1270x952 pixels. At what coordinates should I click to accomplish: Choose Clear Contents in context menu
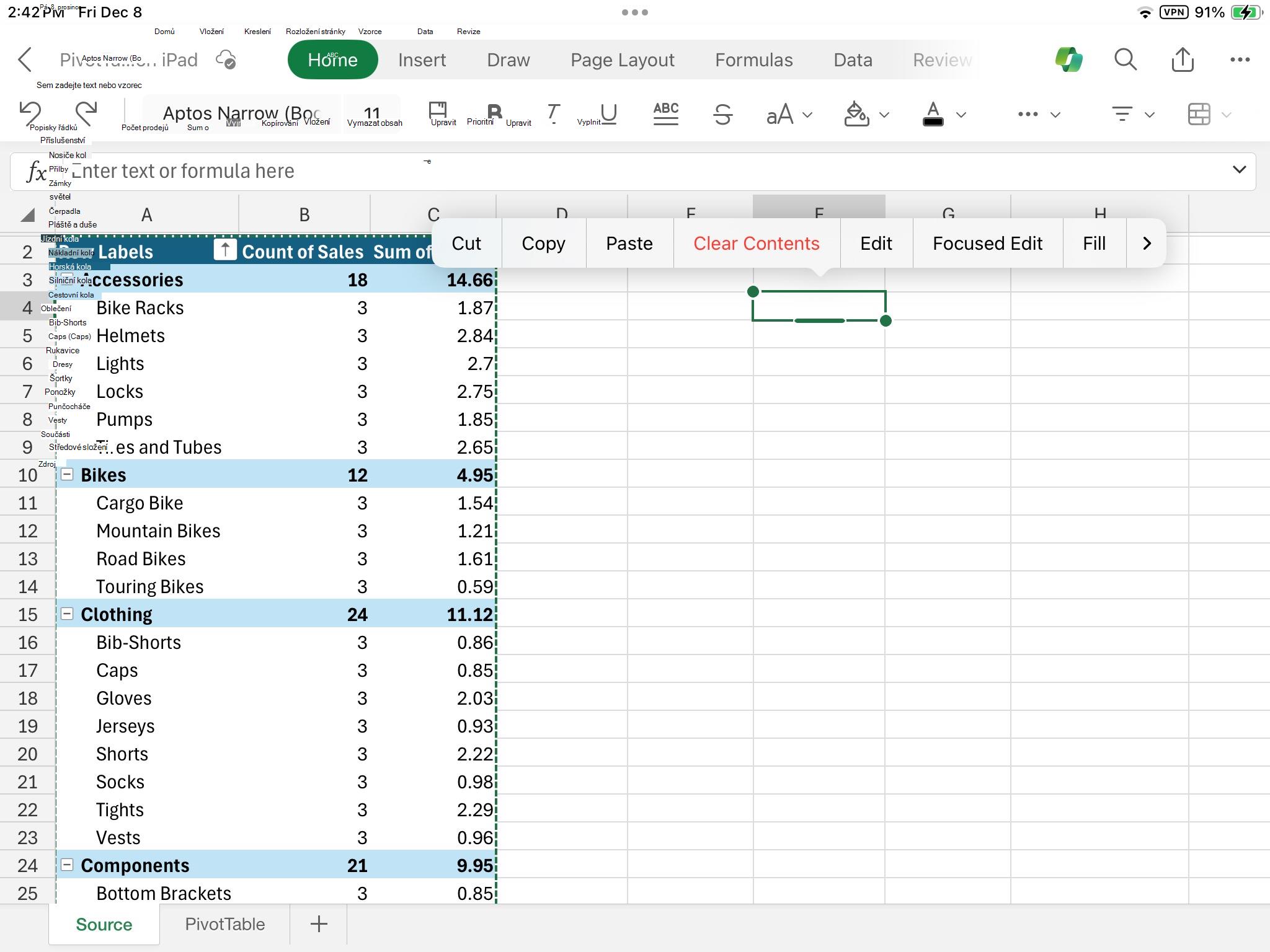[x=756, y=243]
